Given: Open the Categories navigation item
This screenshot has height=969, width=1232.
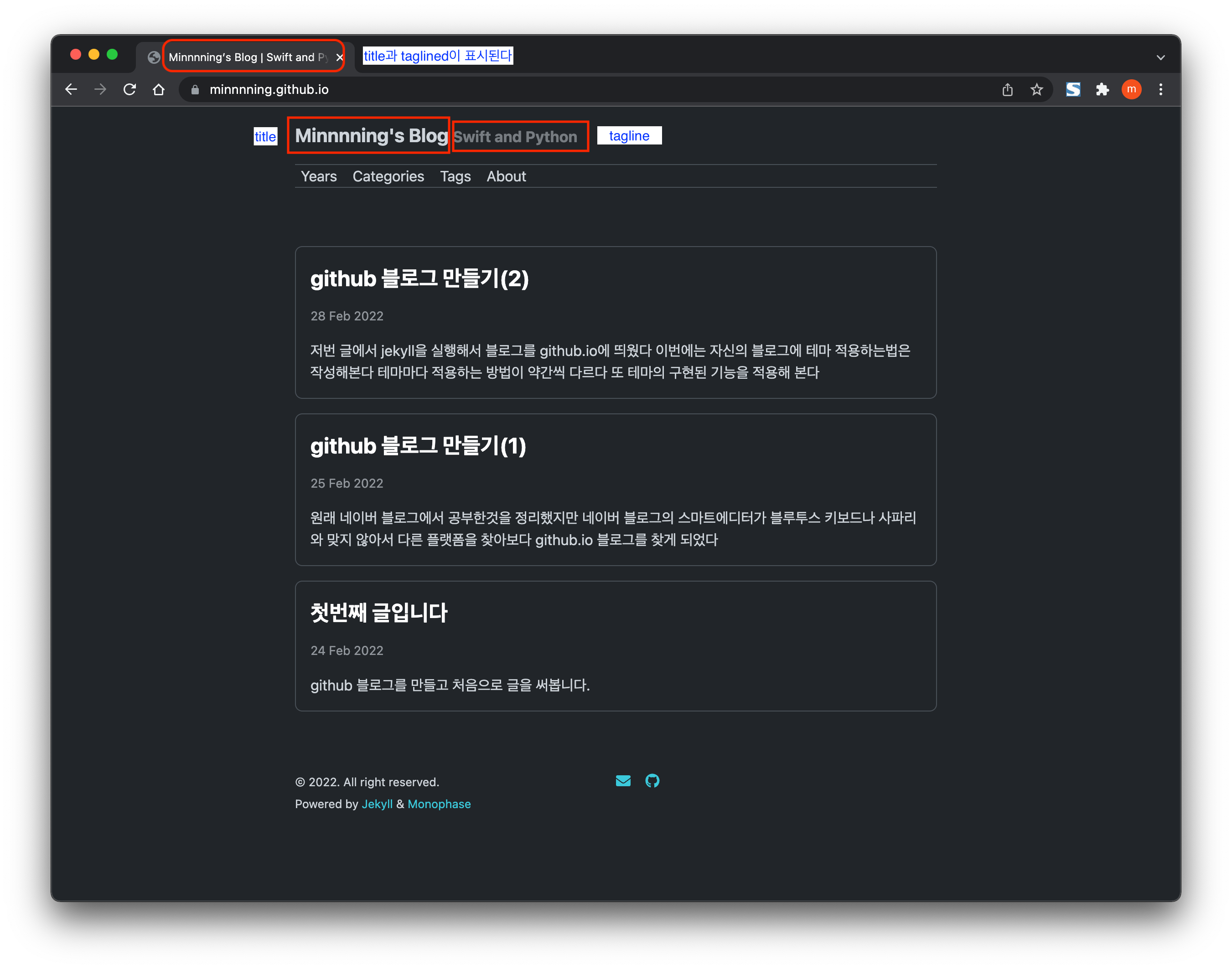Looking at the screenshot, I should pyautogui.click(x=388, y=176).
